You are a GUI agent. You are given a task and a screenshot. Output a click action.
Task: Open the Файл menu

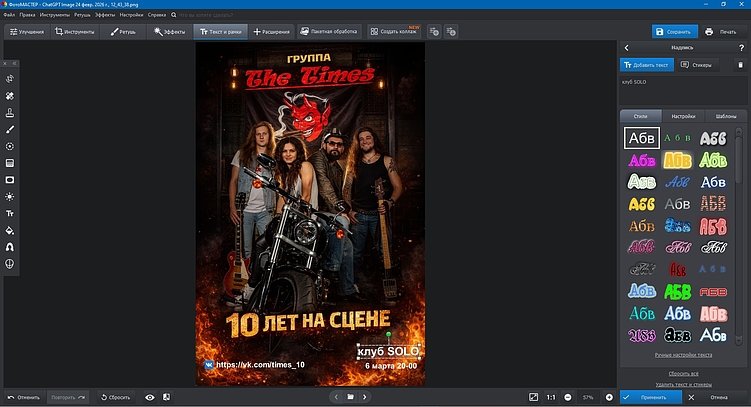coord(9,15)
